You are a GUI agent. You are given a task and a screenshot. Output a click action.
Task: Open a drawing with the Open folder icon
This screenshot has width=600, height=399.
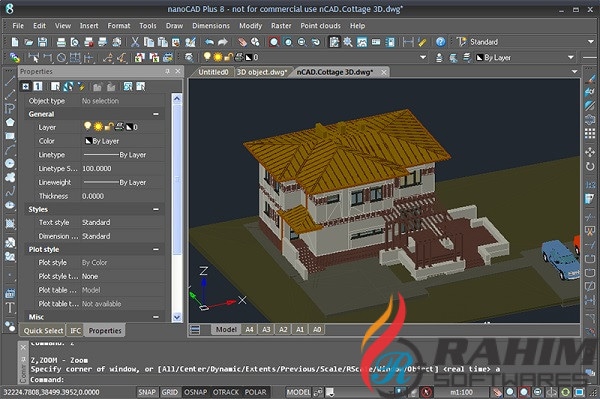(x=29, y=42)
